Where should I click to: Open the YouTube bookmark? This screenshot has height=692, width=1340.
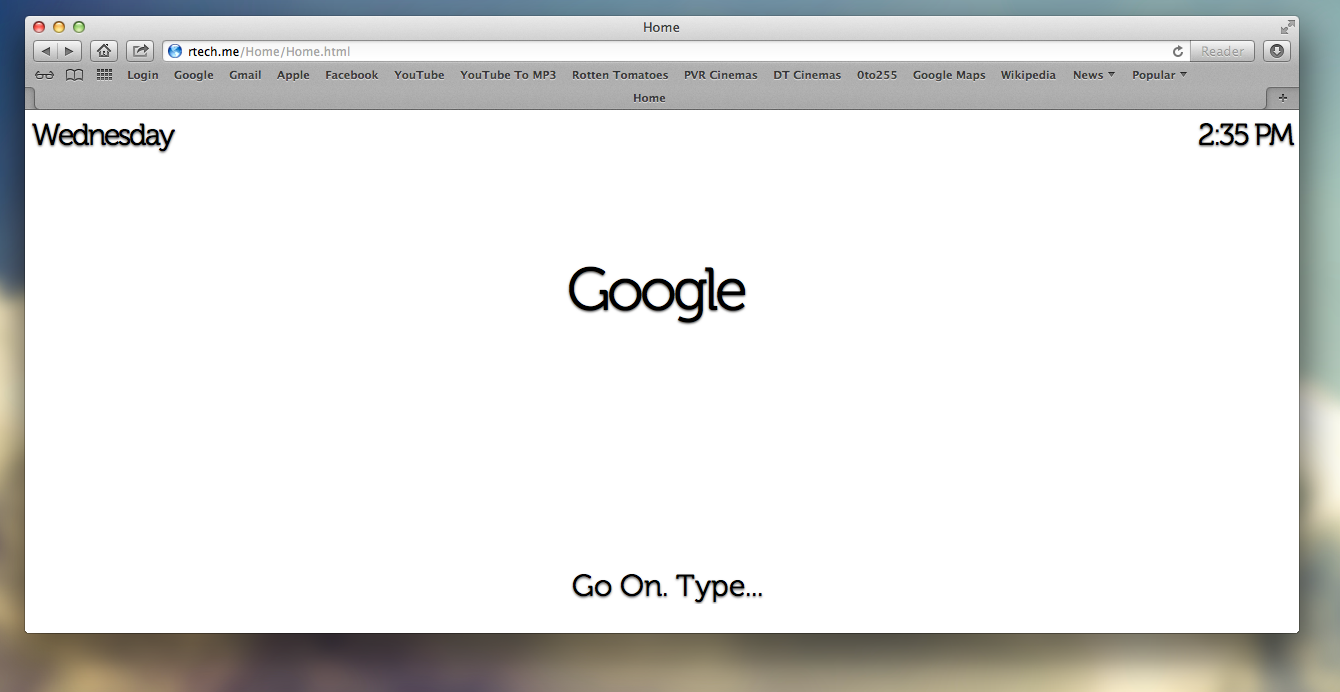(419, 75)
